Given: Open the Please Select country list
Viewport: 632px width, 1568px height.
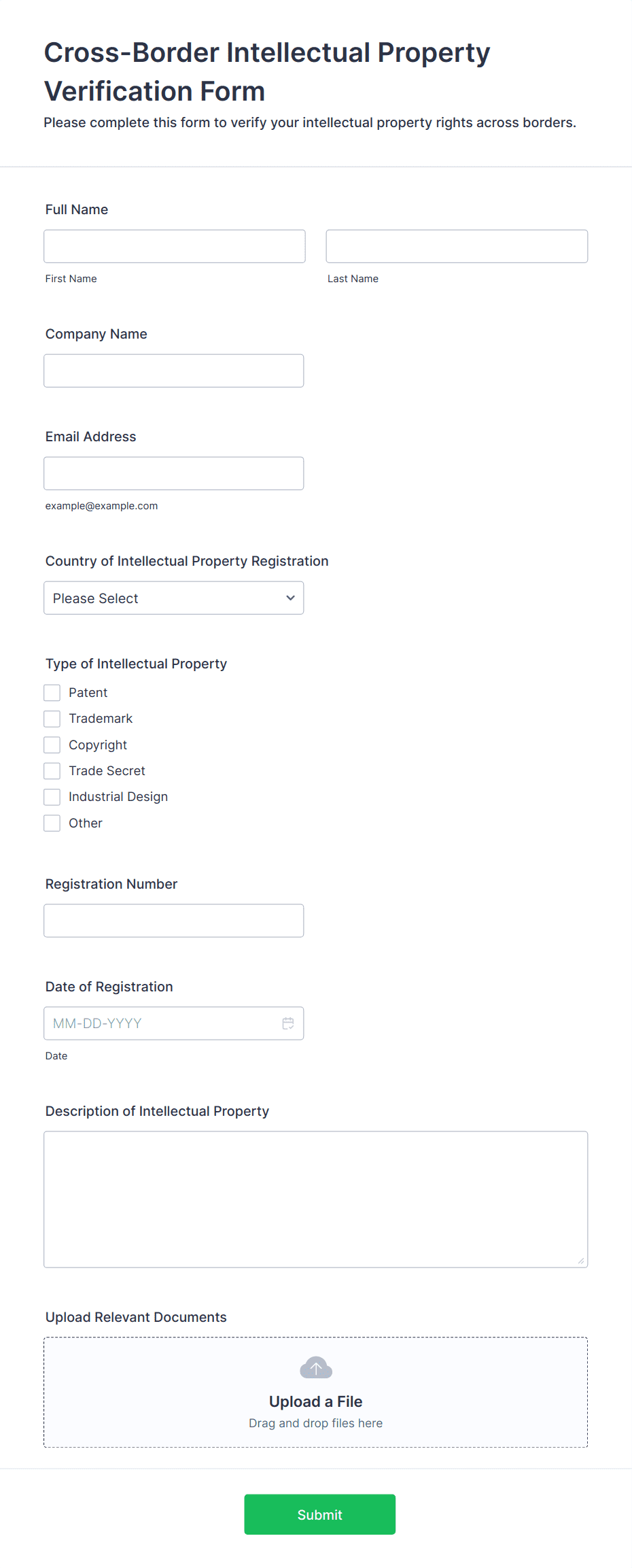Looking at the screenshot, I should [x=174, y=598].
